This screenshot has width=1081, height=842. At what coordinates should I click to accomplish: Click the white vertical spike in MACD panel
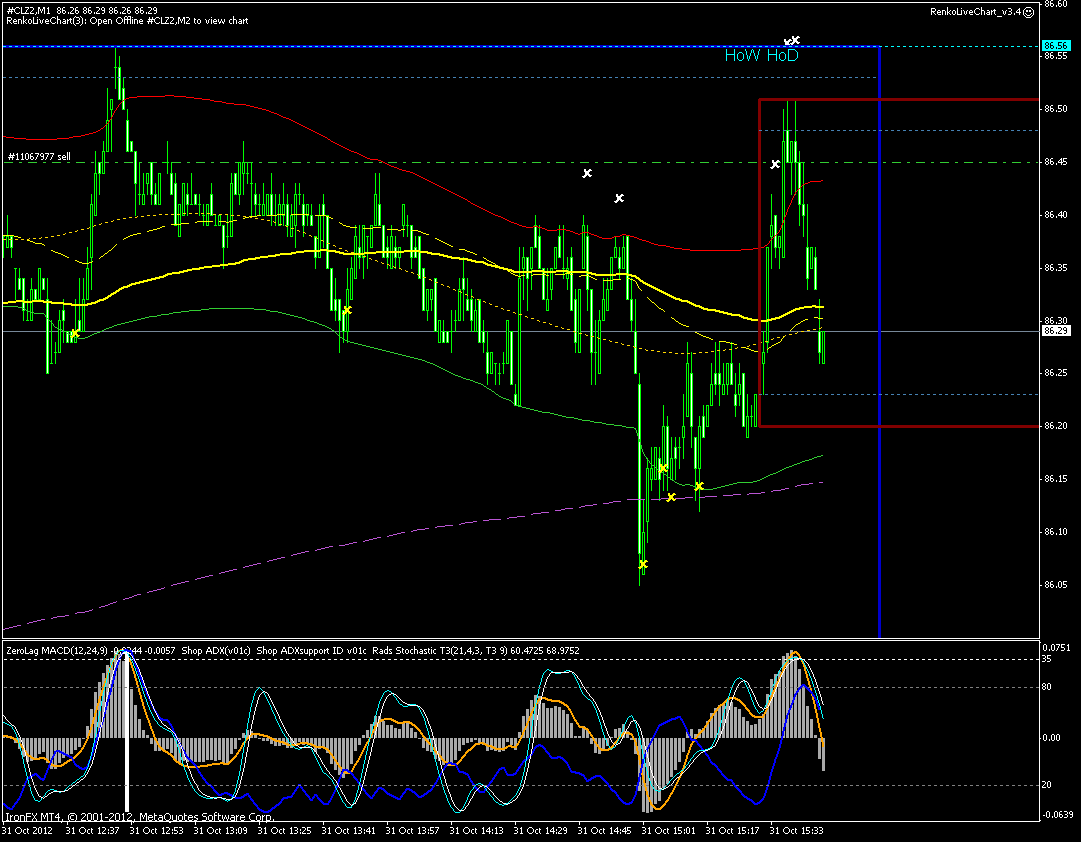[x=127, y=734]
